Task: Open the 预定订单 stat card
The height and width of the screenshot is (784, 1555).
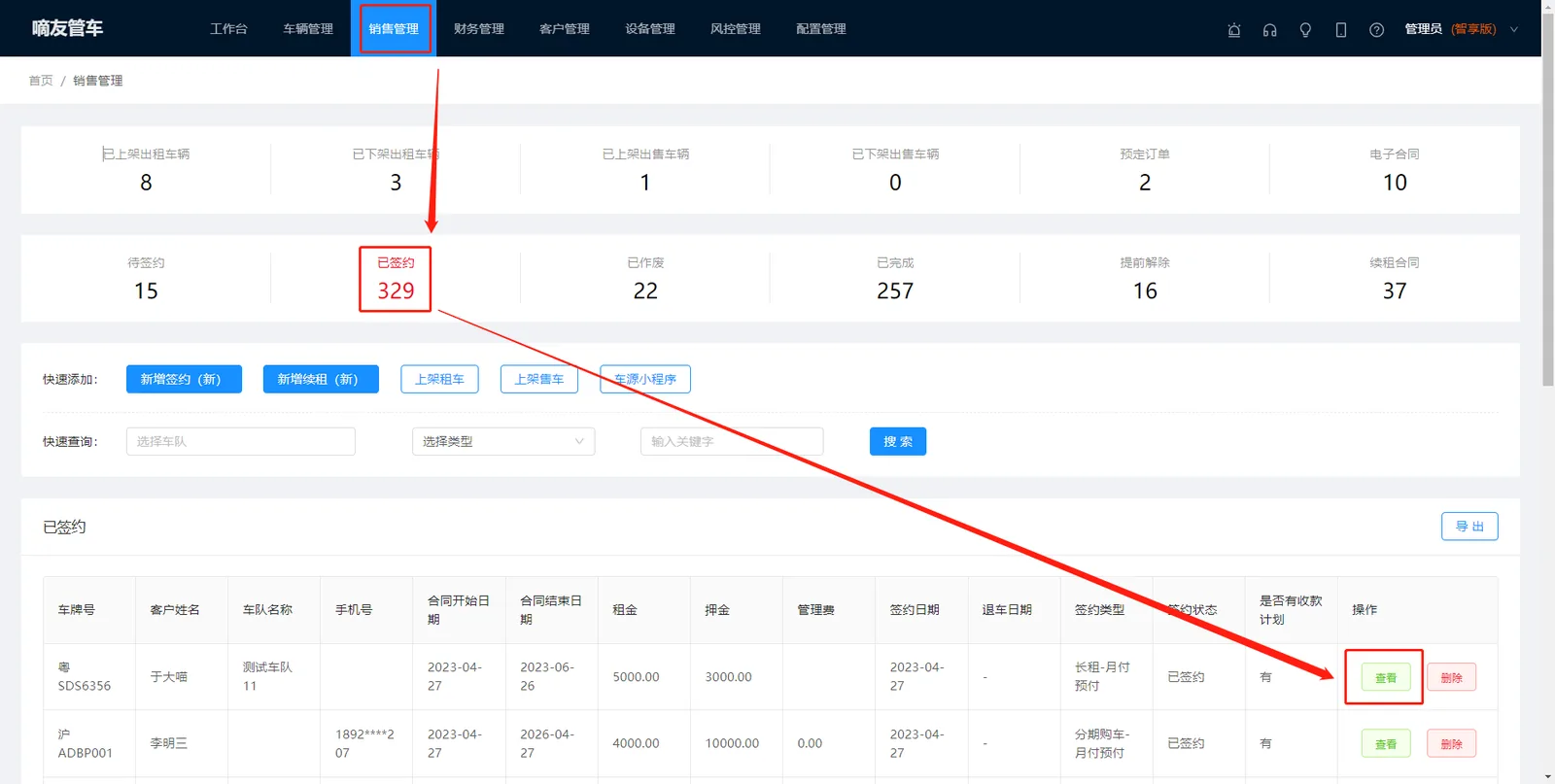Action: (x=1145, y=170)
